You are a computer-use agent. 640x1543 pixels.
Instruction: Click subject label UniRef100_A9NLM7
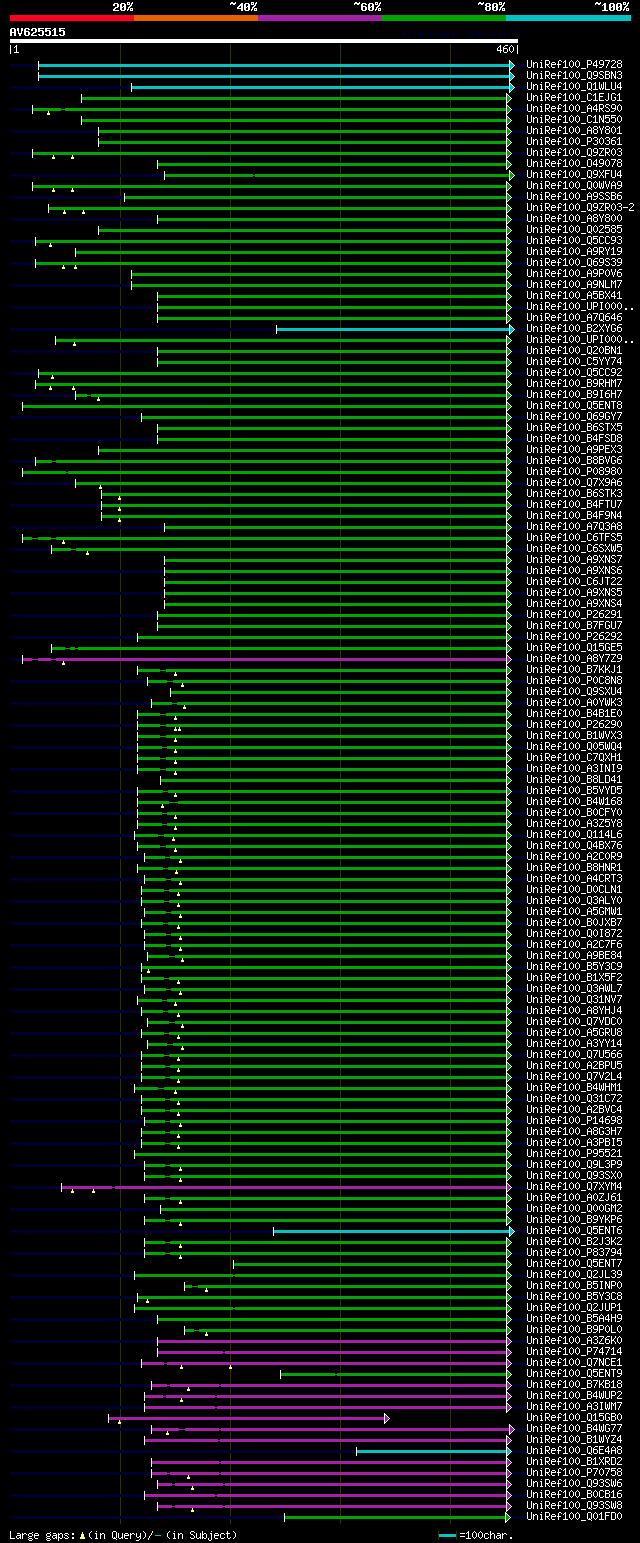pos(574,284)
